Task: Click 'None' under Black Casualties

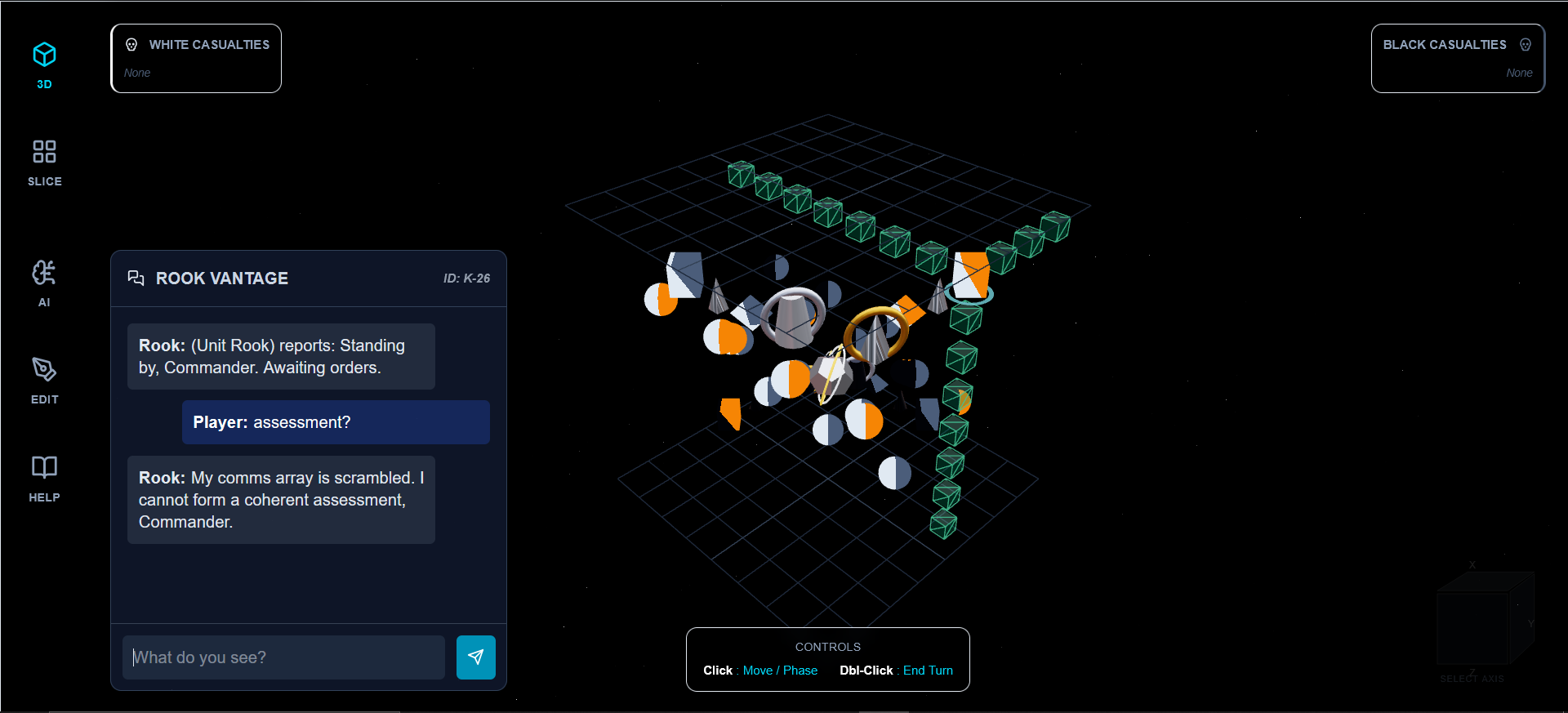Action: point(1519,73)
